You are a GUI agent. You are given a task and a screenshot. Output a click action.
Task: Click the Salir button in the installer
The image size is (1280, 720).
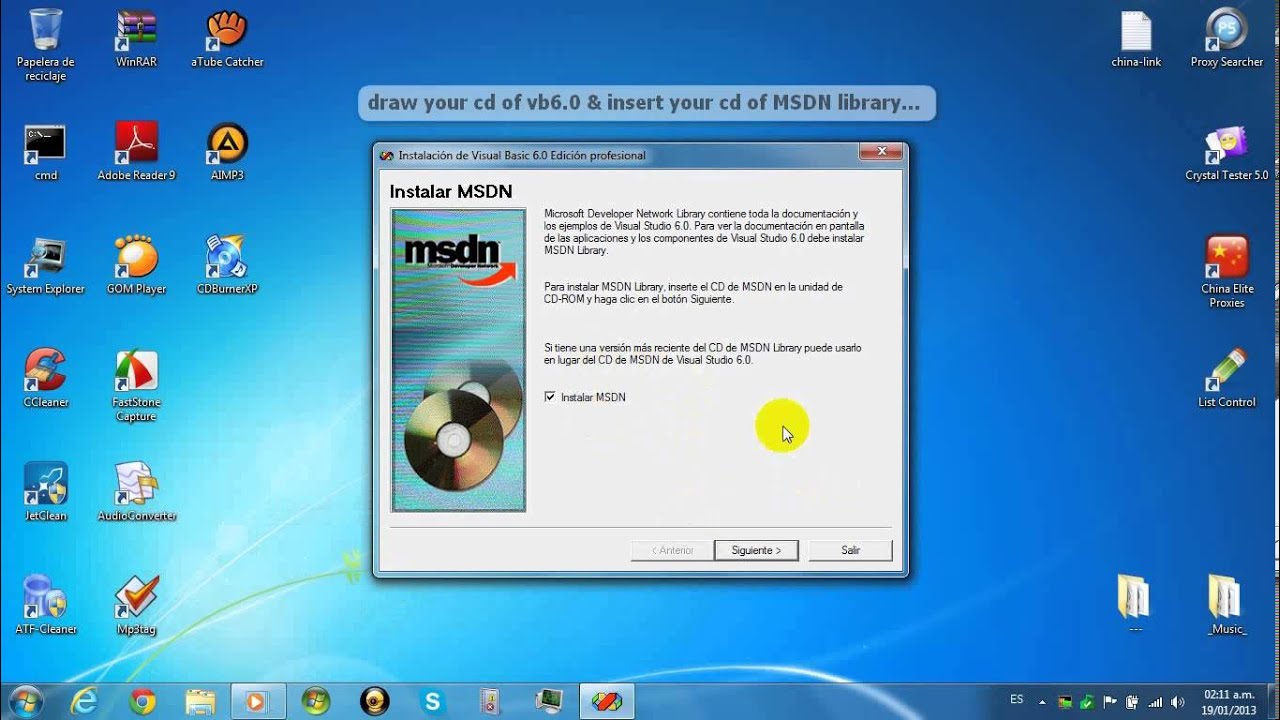[x=850, y=550]
